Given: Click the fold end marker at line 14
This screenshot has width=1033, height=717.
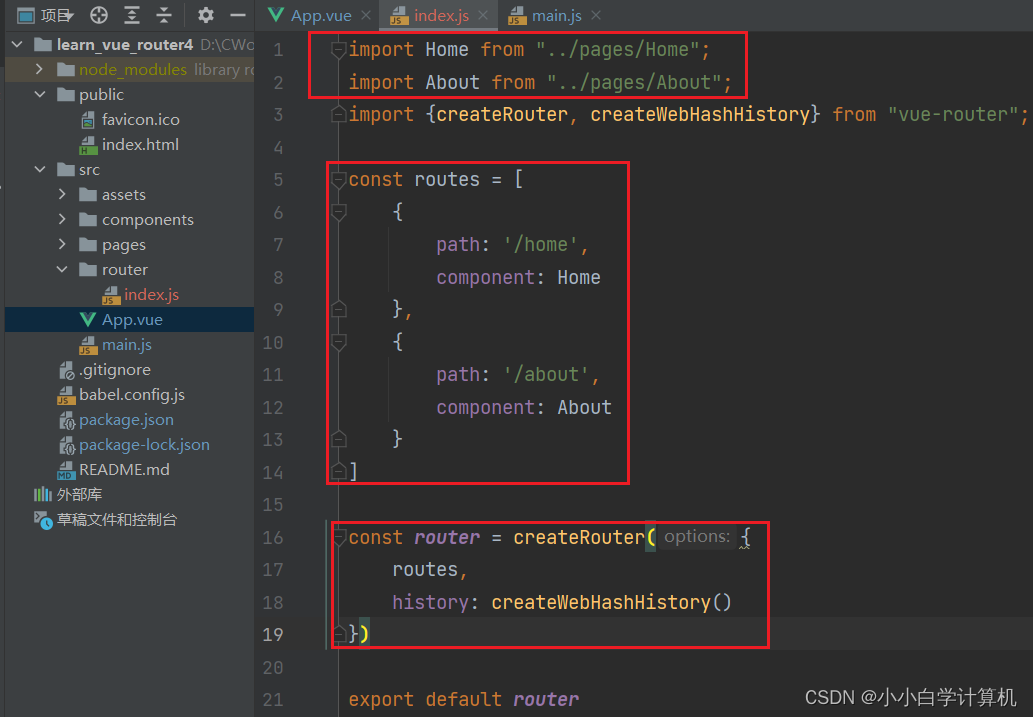Looking at the screenshot, I should [x=339, y=471].
